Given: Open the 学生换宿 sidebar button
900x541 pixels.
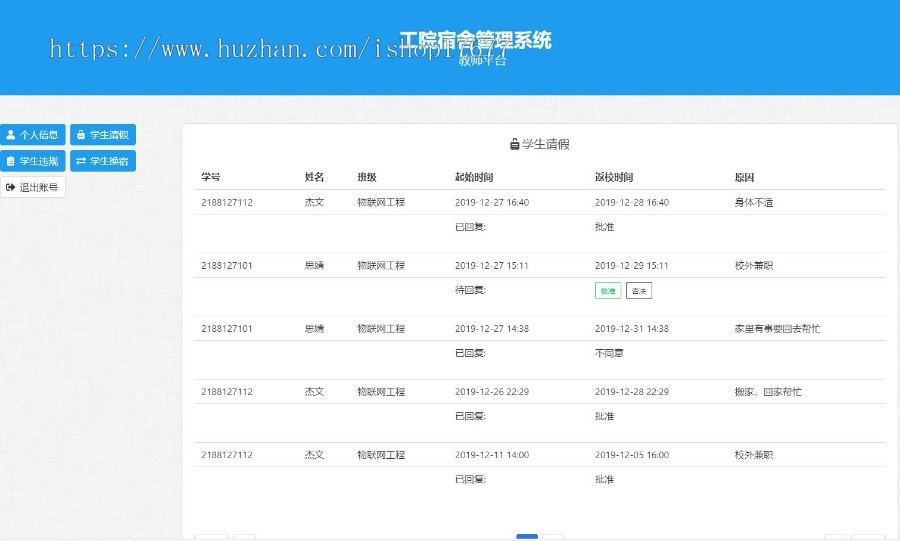Looking at the screenshot, I should click(103, 161).
